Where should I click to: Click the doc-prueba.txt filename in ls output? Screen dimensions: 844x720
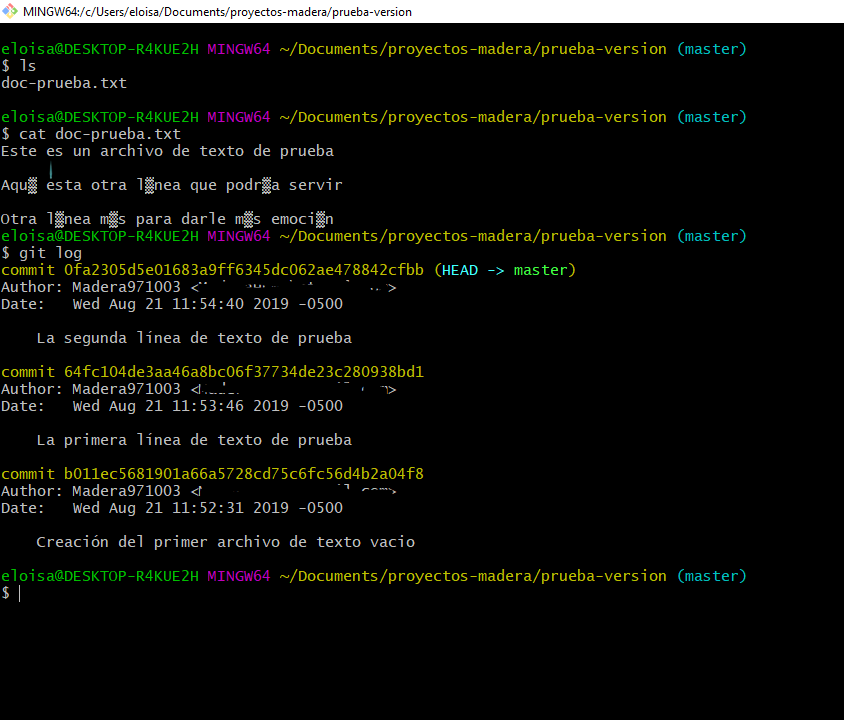[x=64, y=83]
